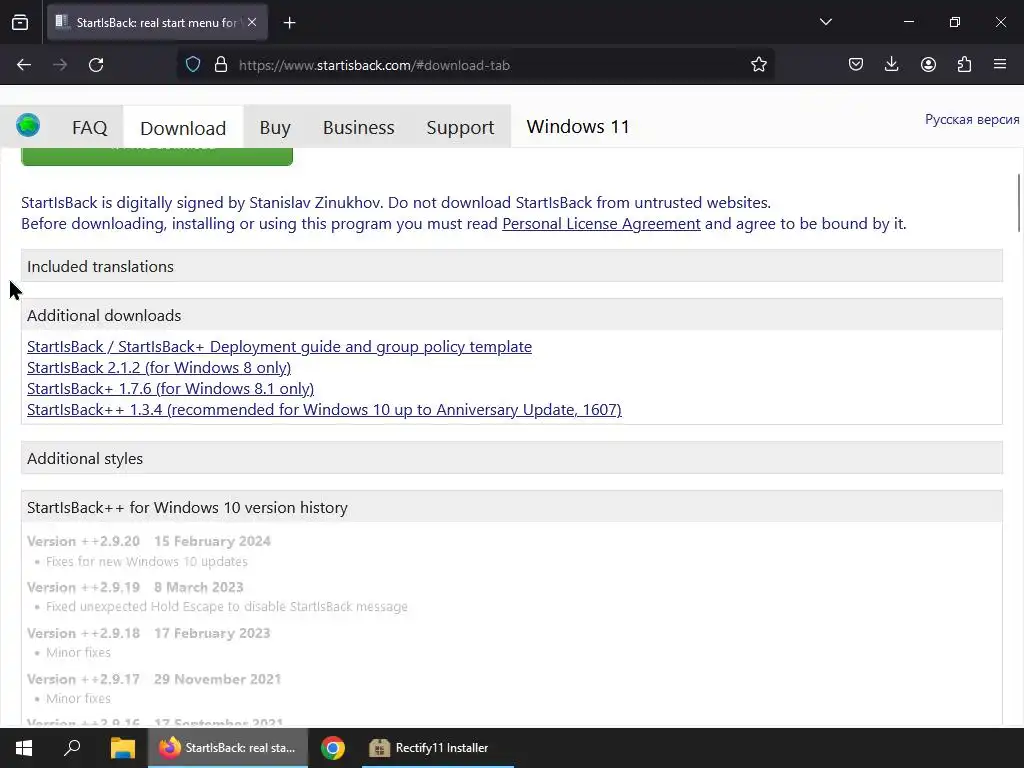Switch to Русская версия language link
This screenshot has height=768, width=1024.
coord(972,120)
